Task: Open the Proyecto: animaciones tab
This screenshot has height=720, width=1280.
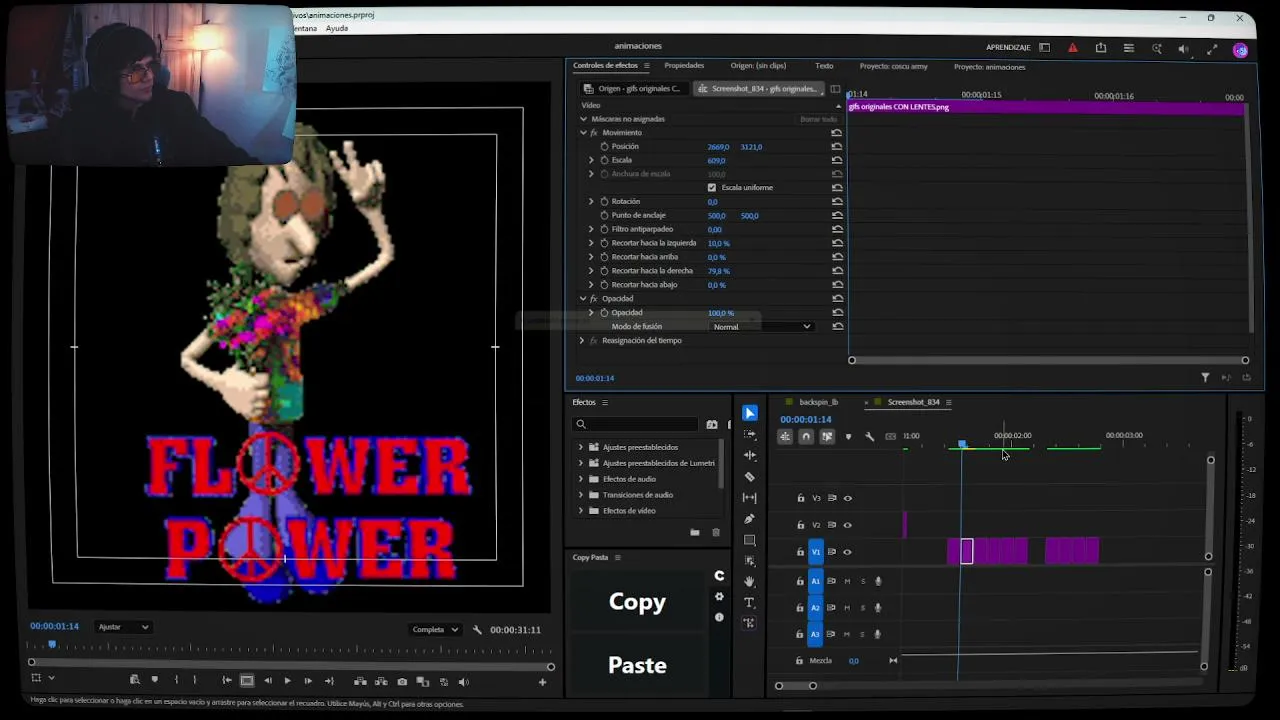Action: (x=989, y=67)
